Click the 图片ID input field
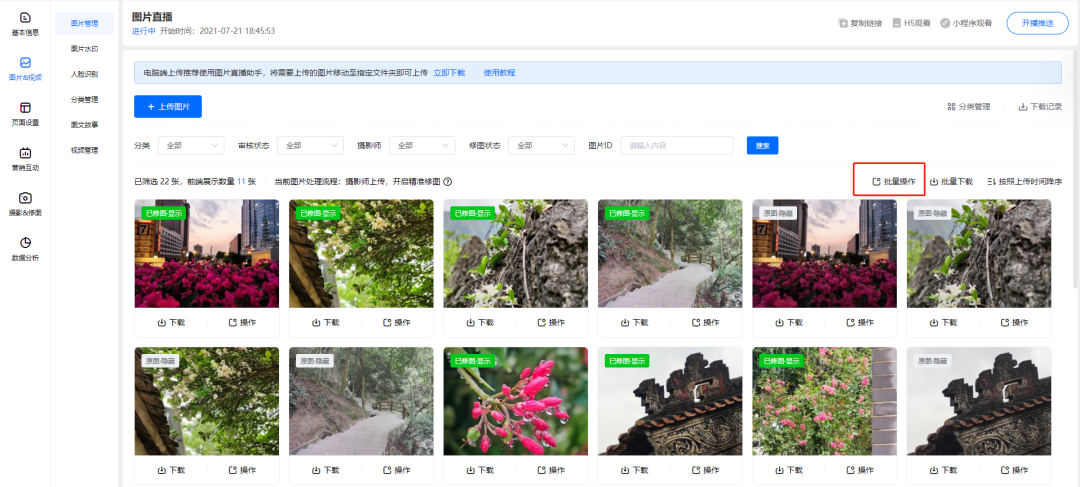 678,146
